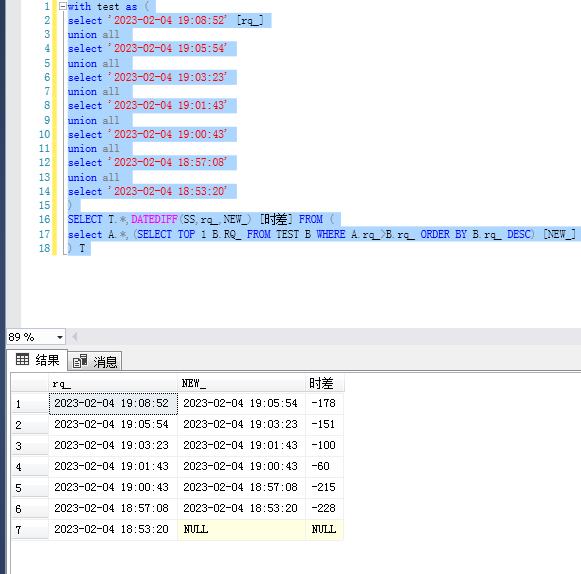Click the 'SELECT TOP 1 B.RQ_' subquery text
The image size is (581, 574).
[189, 235]
